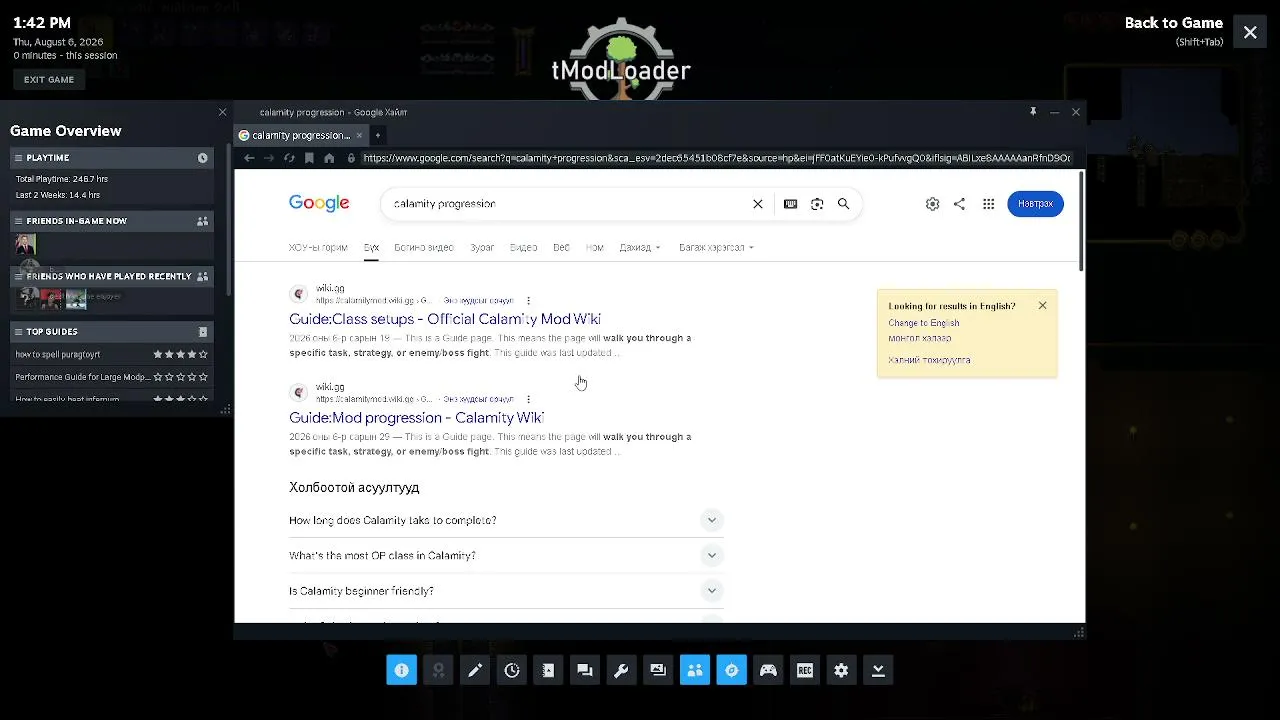Viewport: 1280px width, 720px height.
Task: Pin the overlay browser window
Action: pyautogui.click(x=1033, y=112)
